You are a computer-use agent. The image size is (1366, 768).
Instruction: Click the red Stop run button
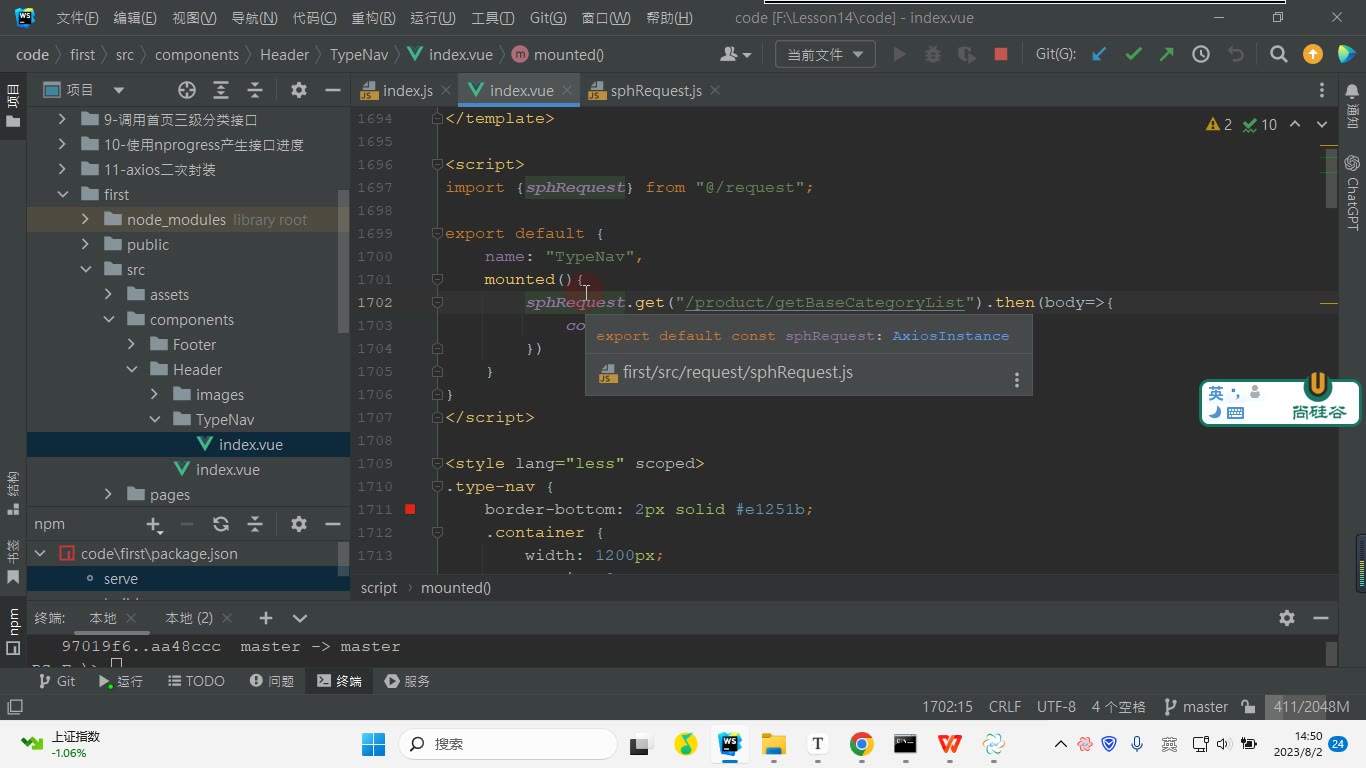click(1000, 55)
